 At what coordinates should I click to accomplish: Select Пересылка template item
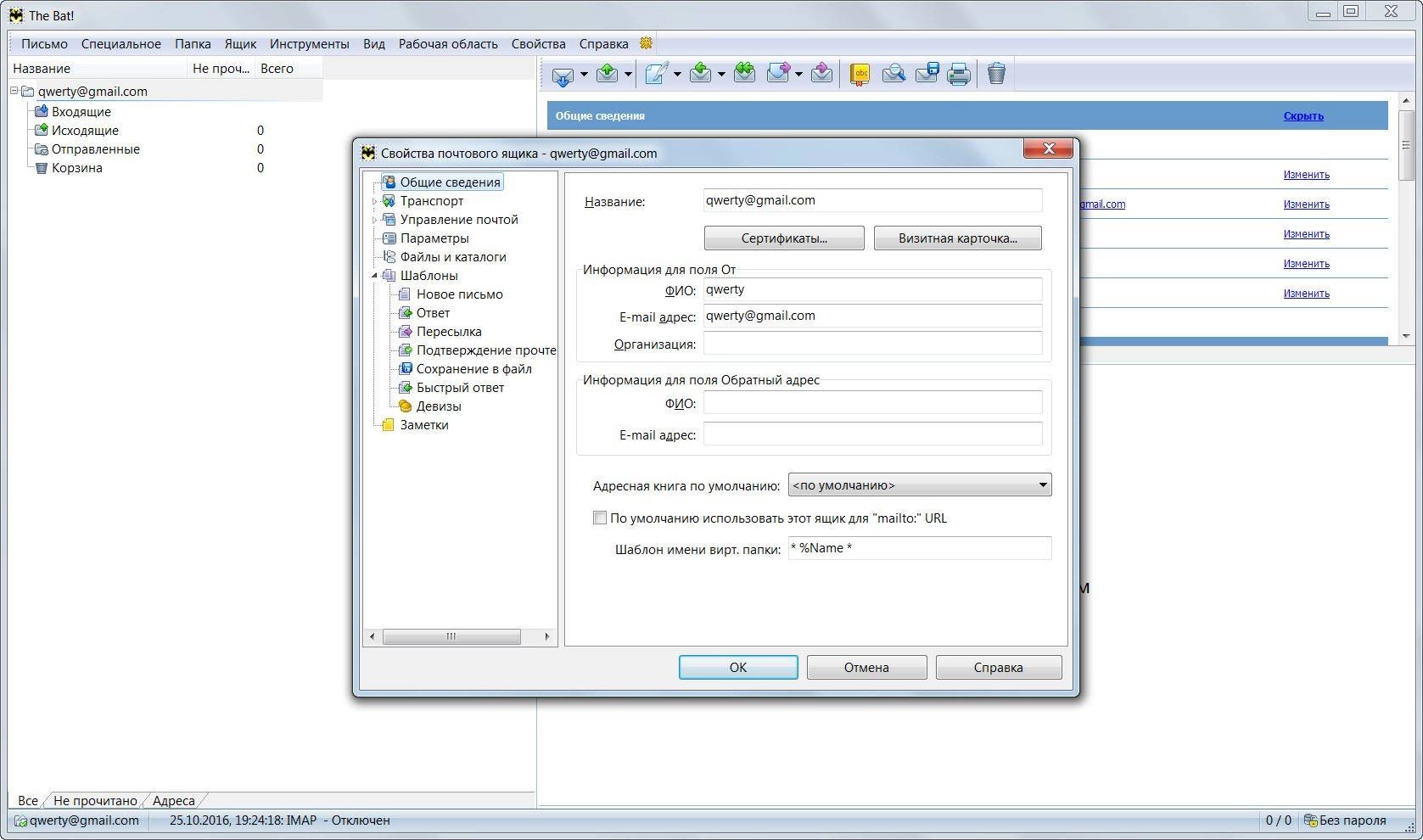pyautogui.click(x=449, y=332)
